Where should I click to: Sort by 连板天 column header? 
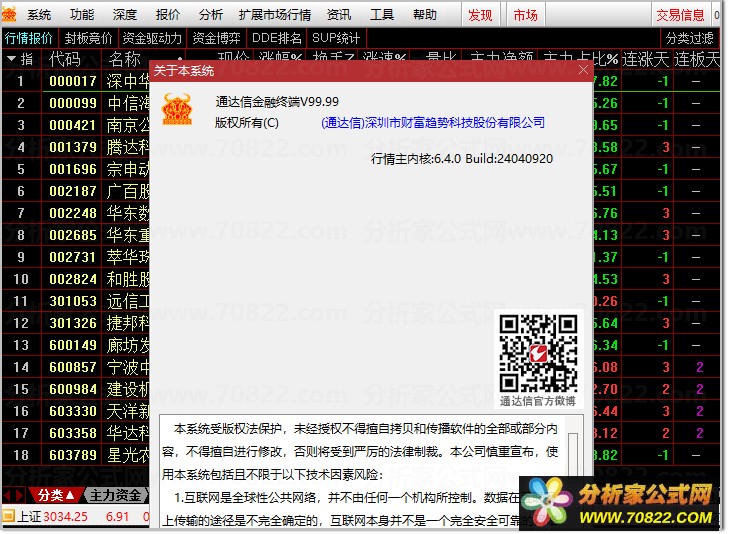coord(696,59)
